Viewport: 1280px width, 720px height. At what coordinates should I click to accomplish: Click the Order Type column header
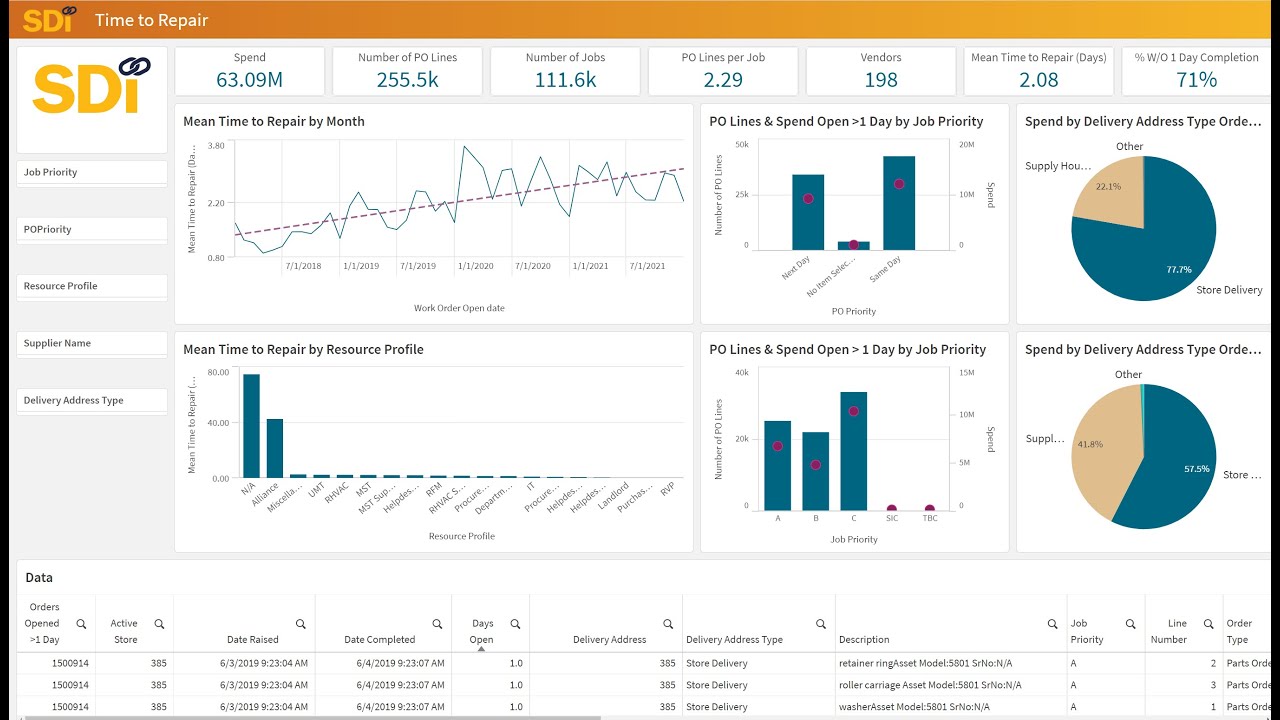click(x=1239, y=631)
